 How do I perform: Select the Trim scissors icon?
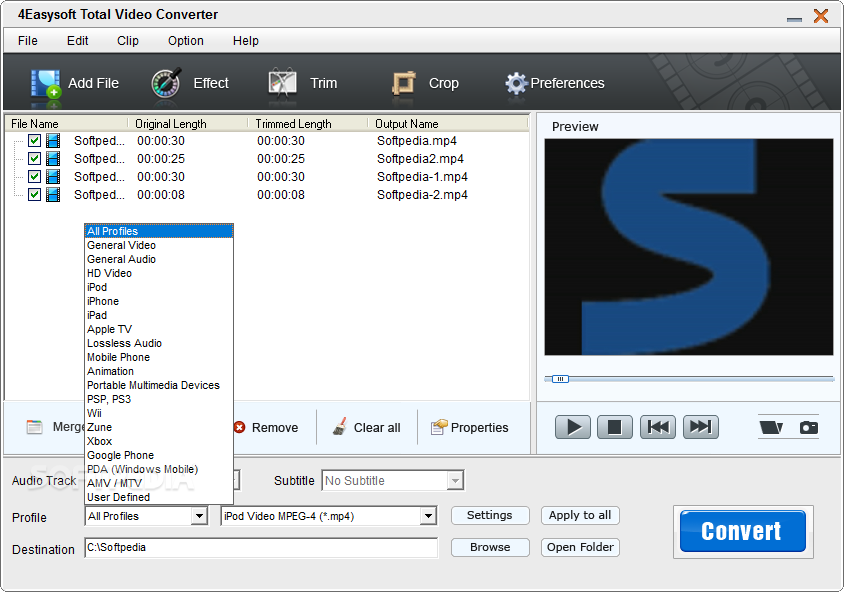282,83
